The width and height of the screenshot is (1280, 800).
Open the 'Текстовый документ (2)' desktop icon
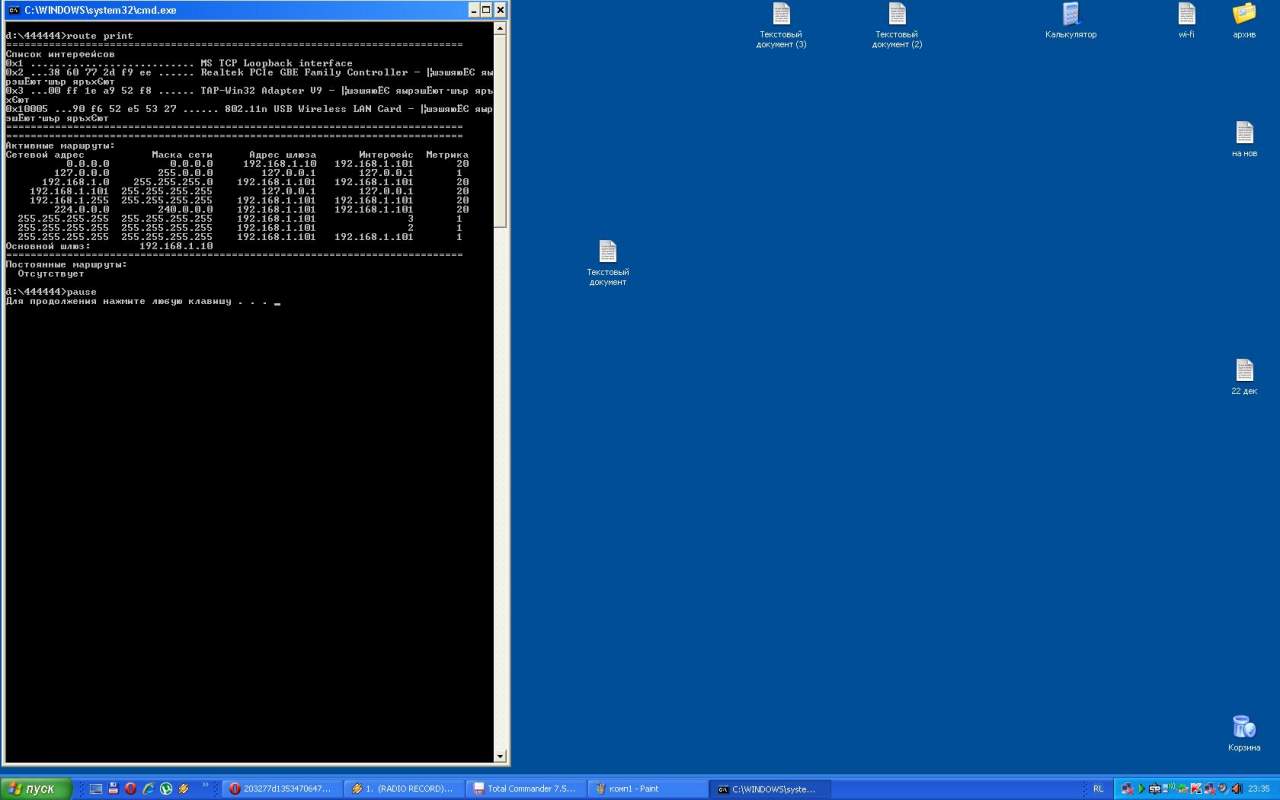897,25
